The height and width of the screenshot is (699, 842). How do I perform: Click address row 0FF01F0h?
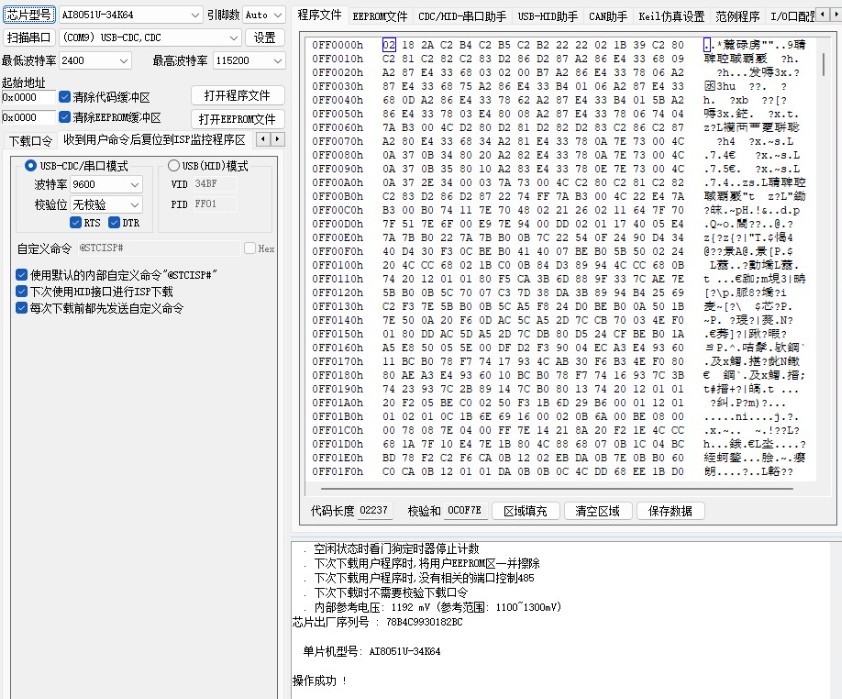[x=338, y=472]
